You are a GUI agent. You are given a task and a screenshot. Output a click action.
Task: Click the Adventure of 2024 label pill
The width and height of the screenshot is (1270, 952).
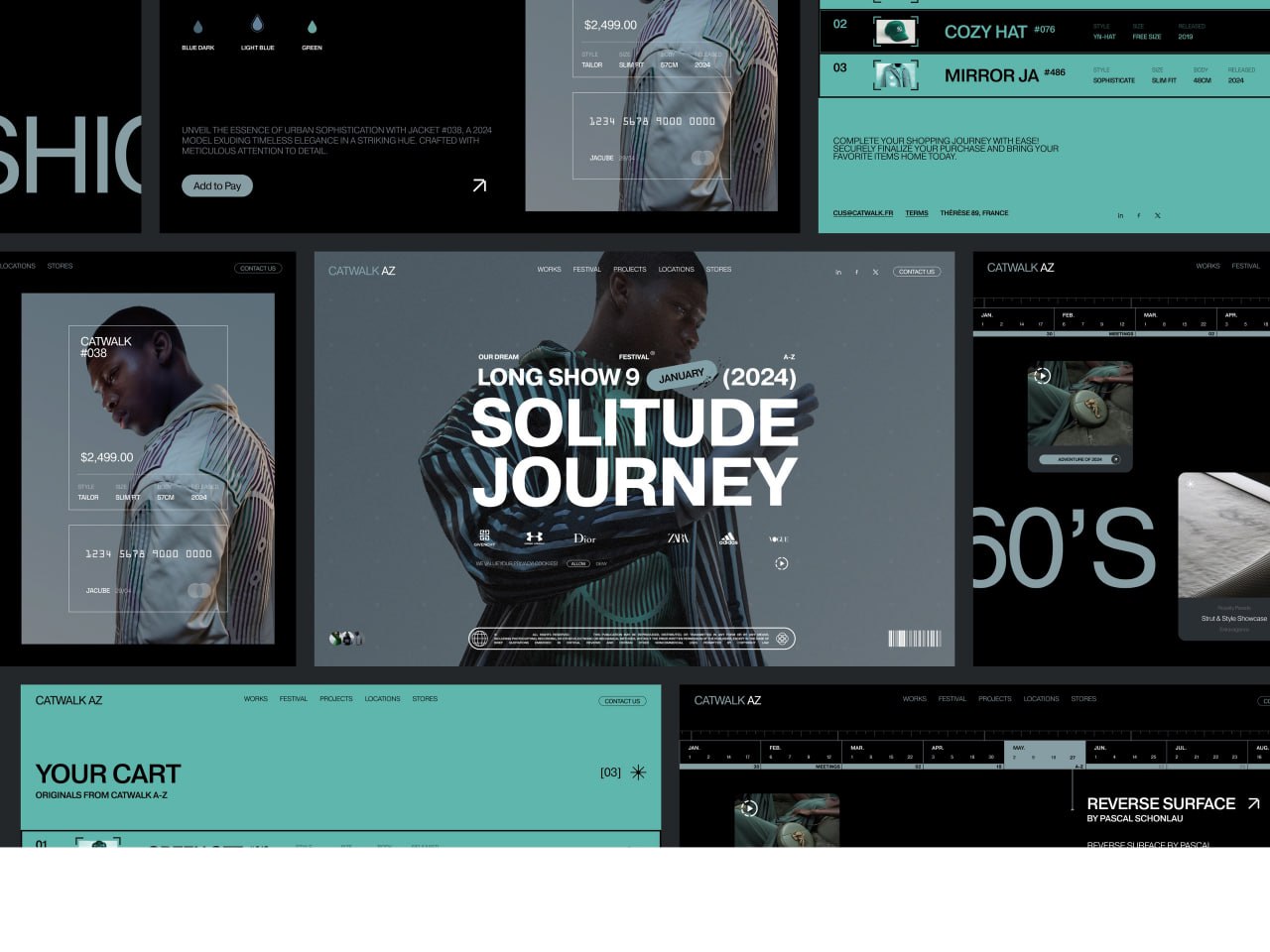pos(1080,459)
